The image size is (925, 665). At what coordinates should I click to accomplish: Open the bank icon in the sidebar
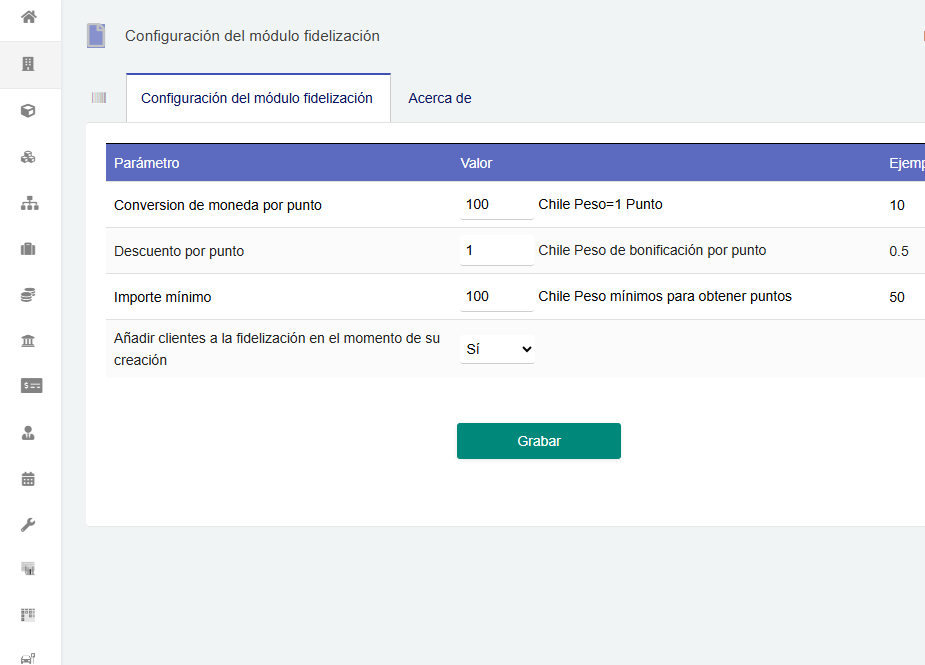pos(29,340)
